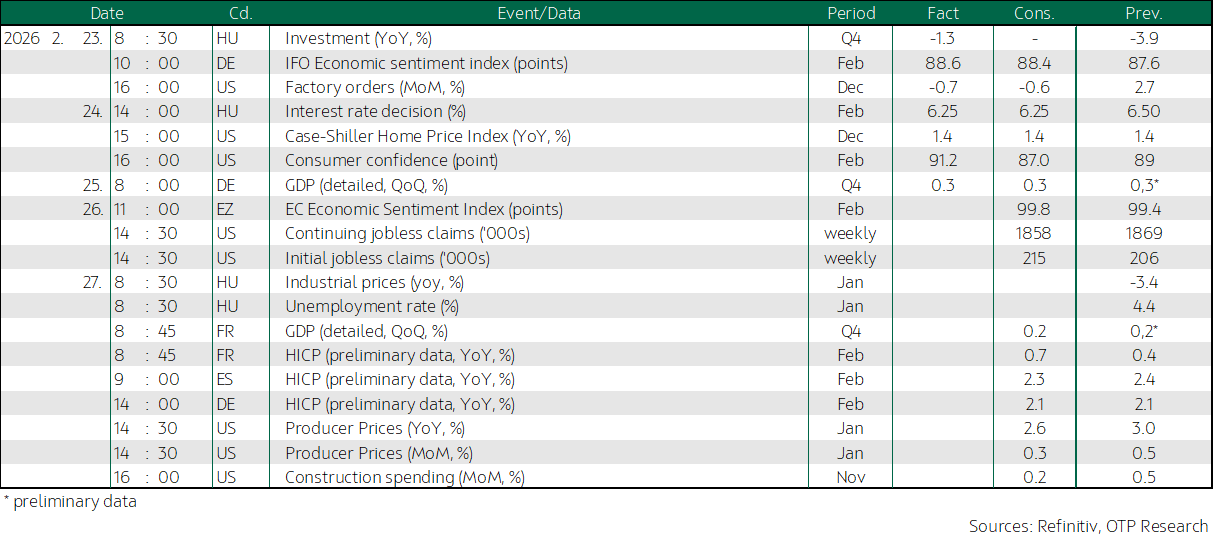Select the Prev. column header
This screenshot has height=539, width=1214.
point(1143,13)
